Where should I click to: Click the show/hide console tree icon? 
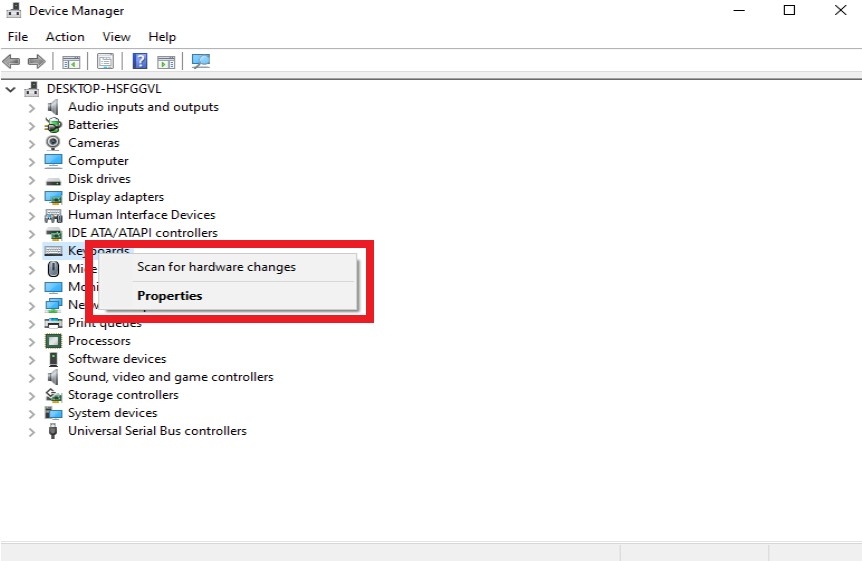coord(71,62)
